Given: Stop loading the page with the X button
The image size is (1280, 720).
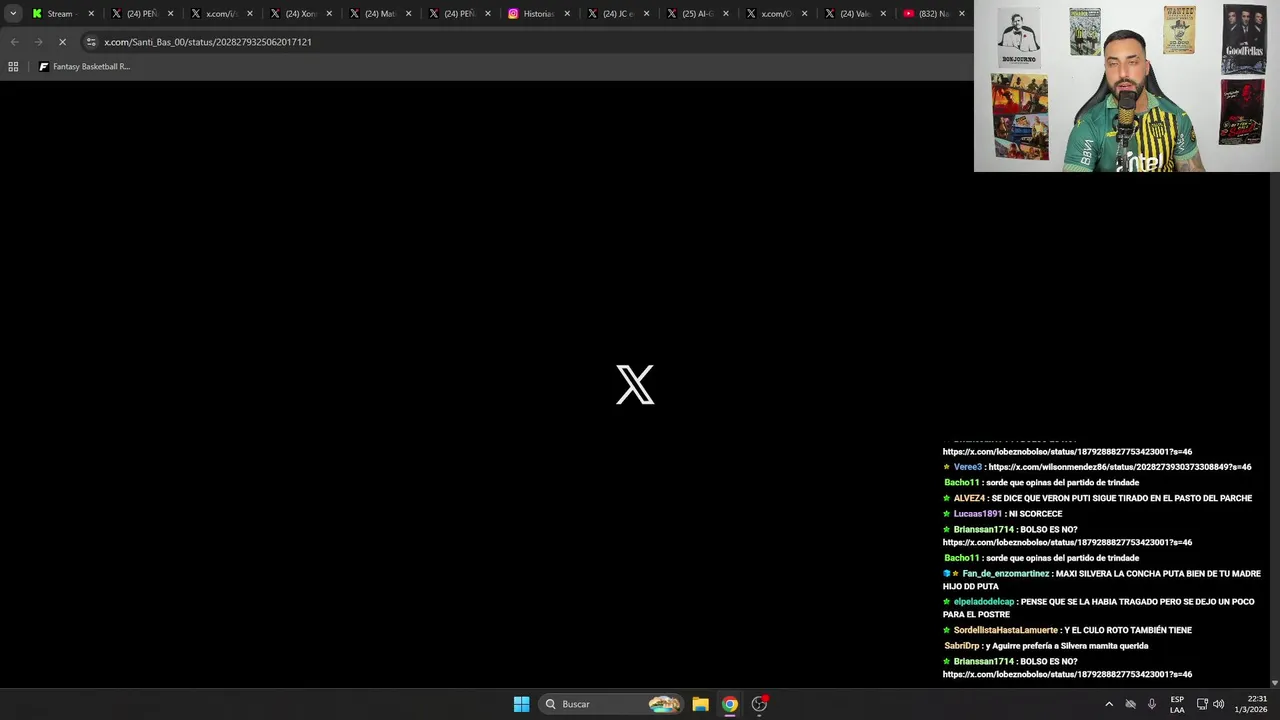Looking at the screenshot, I should pyautogui.click(x=62, y=42).
